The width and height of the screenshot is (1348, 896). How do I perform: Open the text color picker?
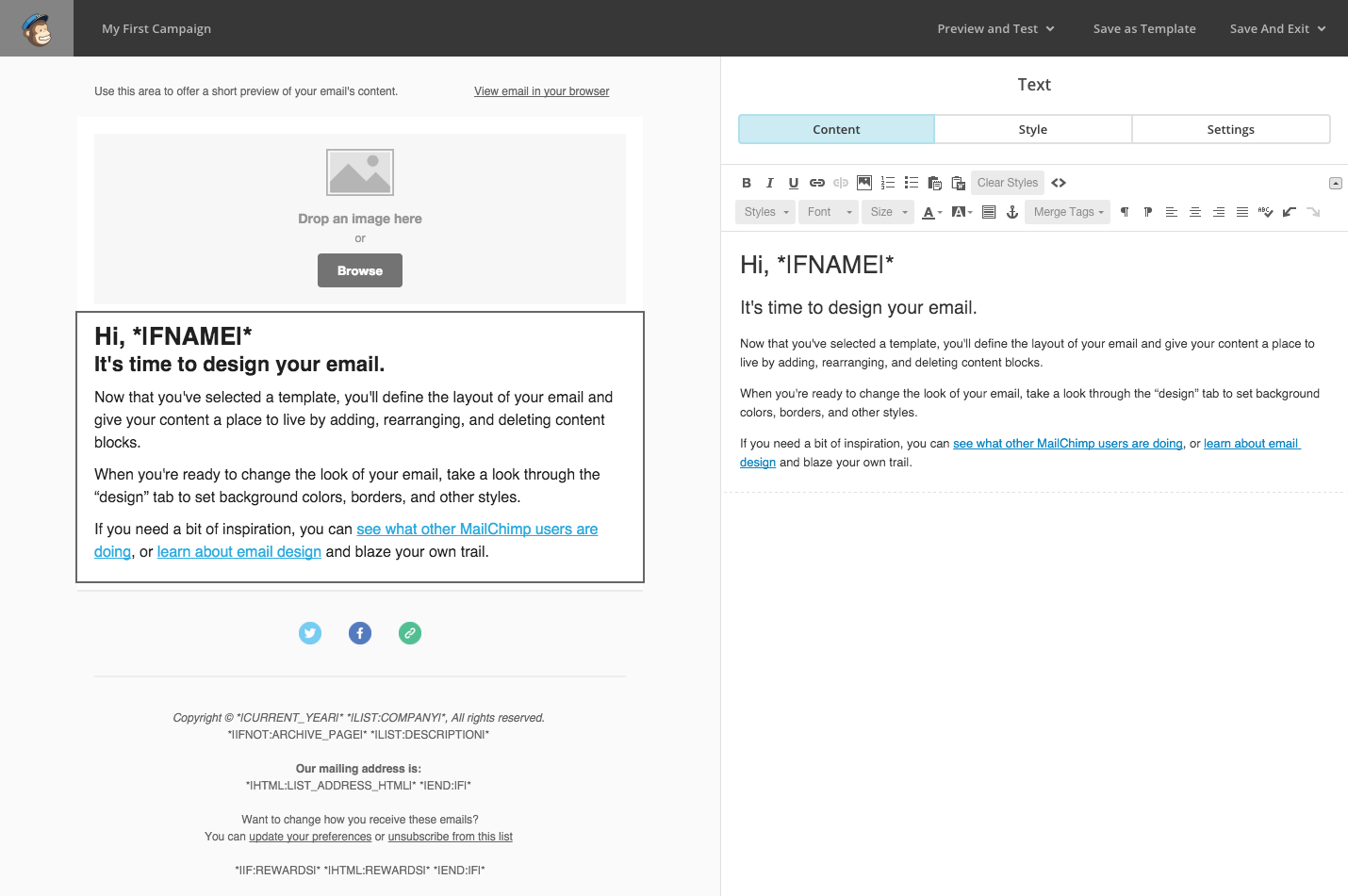pos(931,212)
